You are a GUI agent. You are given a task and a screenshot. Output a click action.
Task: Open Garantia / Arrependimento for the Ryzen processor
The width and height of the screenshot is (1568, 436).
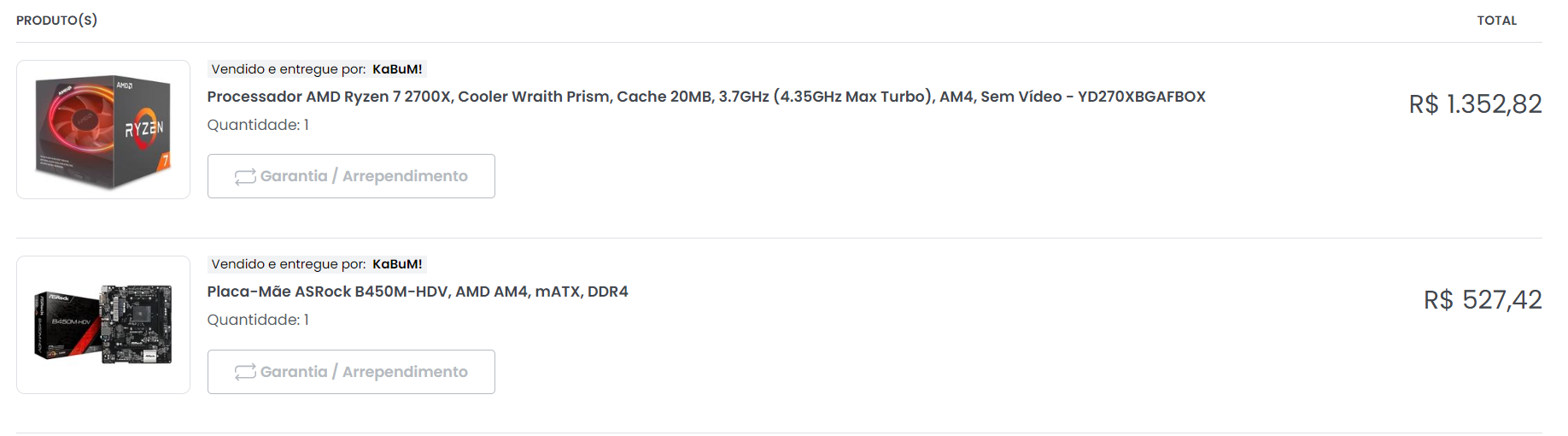[x=351, y=176]
